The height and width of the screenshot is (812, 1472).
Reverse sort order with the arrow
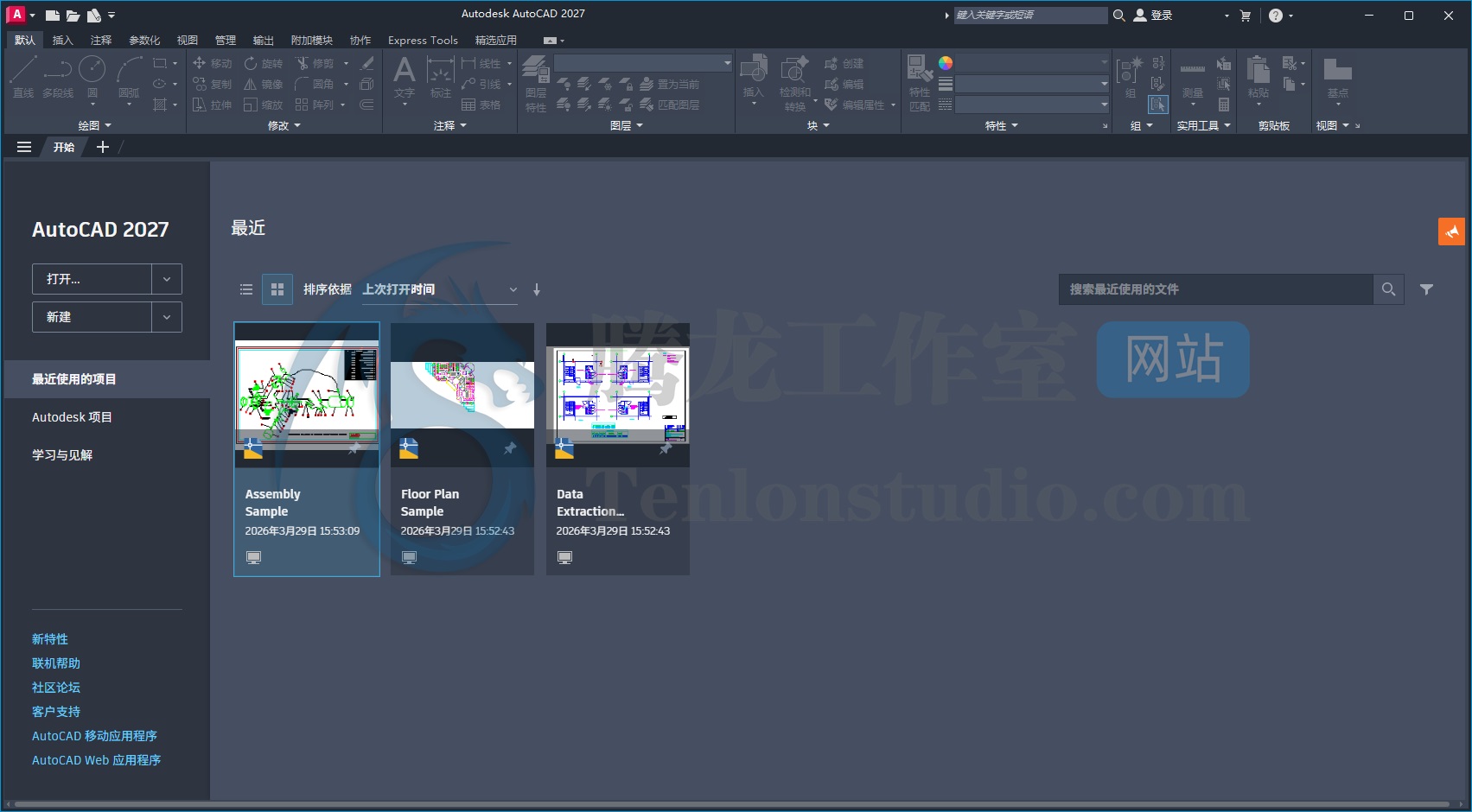(537, 290)
